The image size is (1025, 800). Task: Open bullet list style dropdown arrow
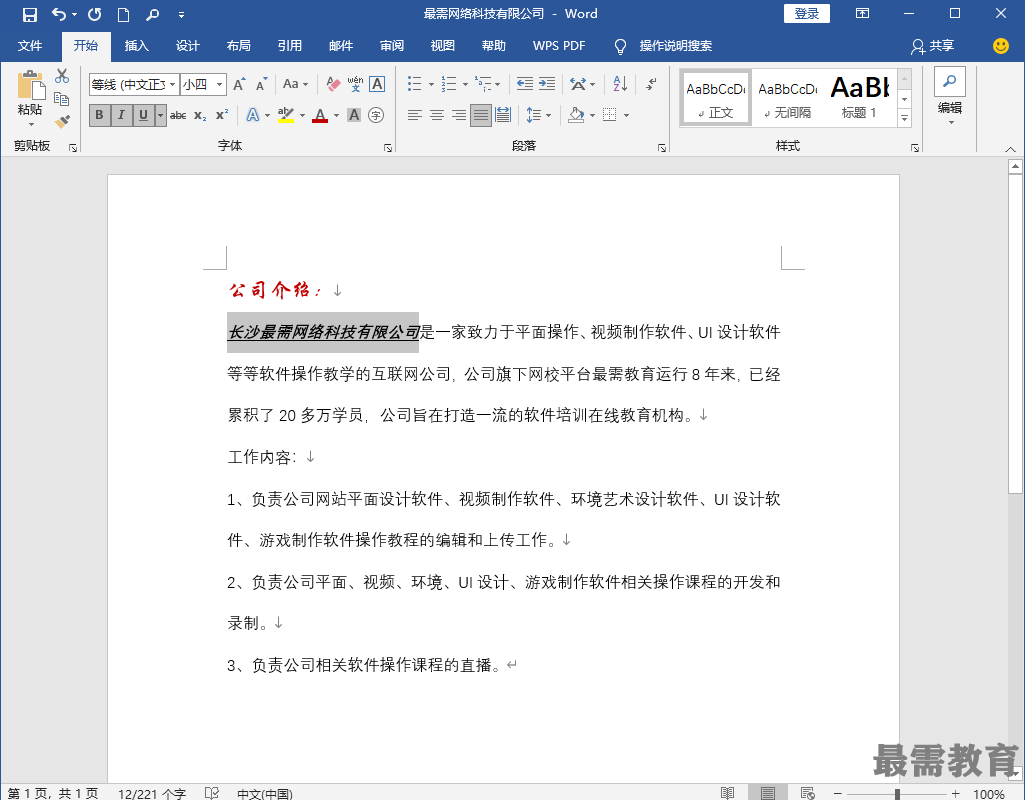(431, 84)
